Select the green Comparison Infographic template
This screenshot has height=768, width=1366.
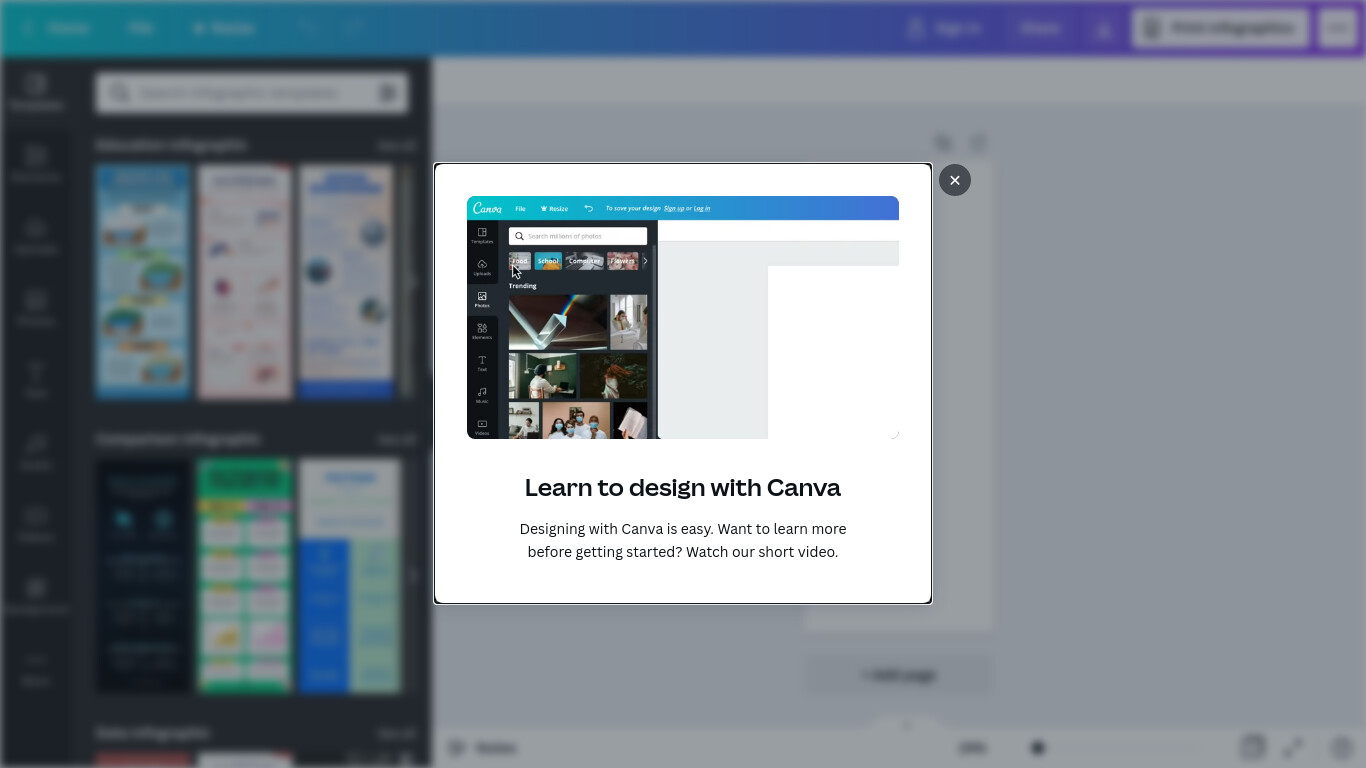(x=245, y=576)
